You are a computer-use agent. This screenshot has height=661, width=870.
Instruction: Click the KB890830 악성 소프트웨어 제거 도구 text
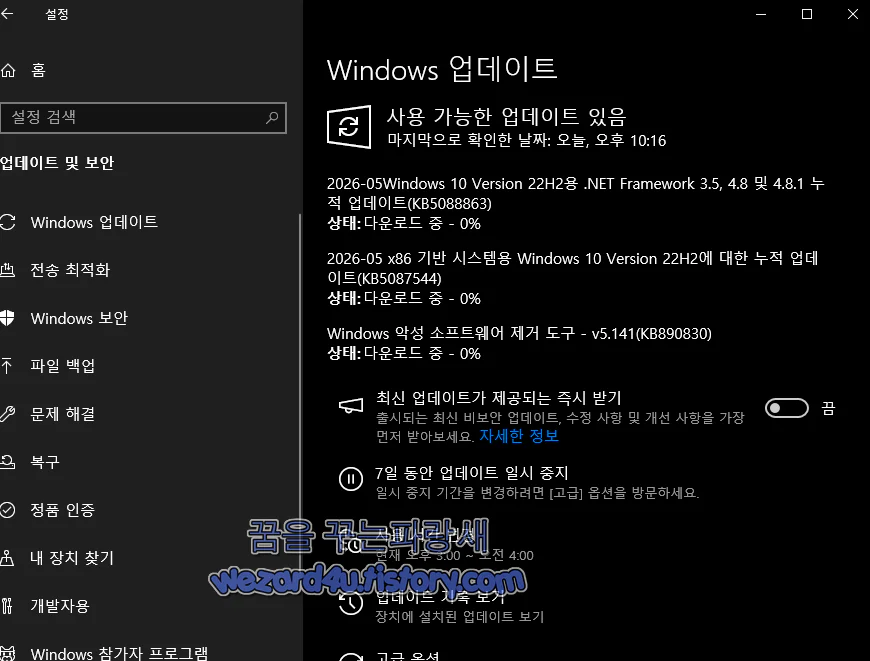519,333
